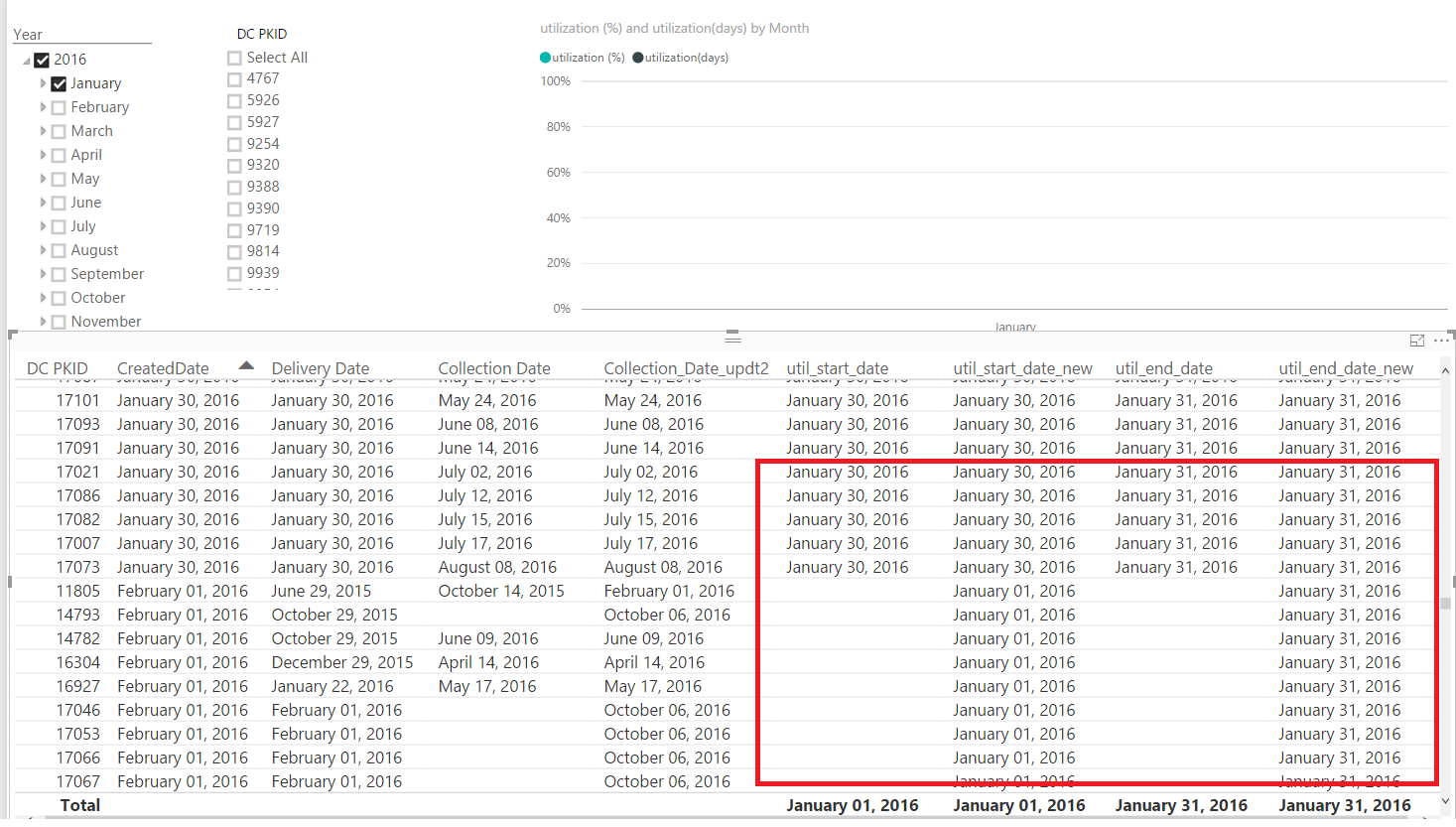Expand the October month node
This screenshot has width=1456, height=827.
point(43,298)
